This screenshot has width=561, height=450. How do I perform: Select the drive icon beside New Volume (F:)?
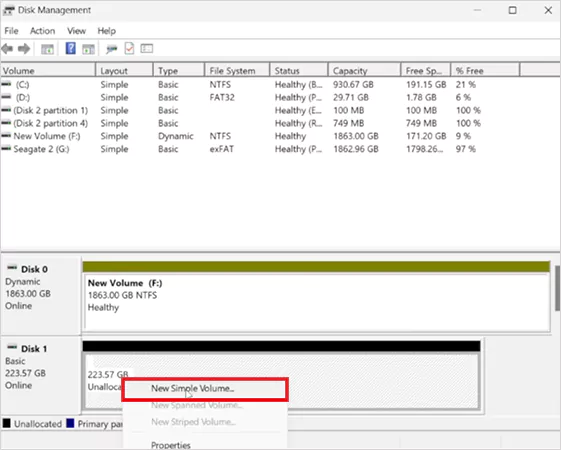[x=6, y=136]
